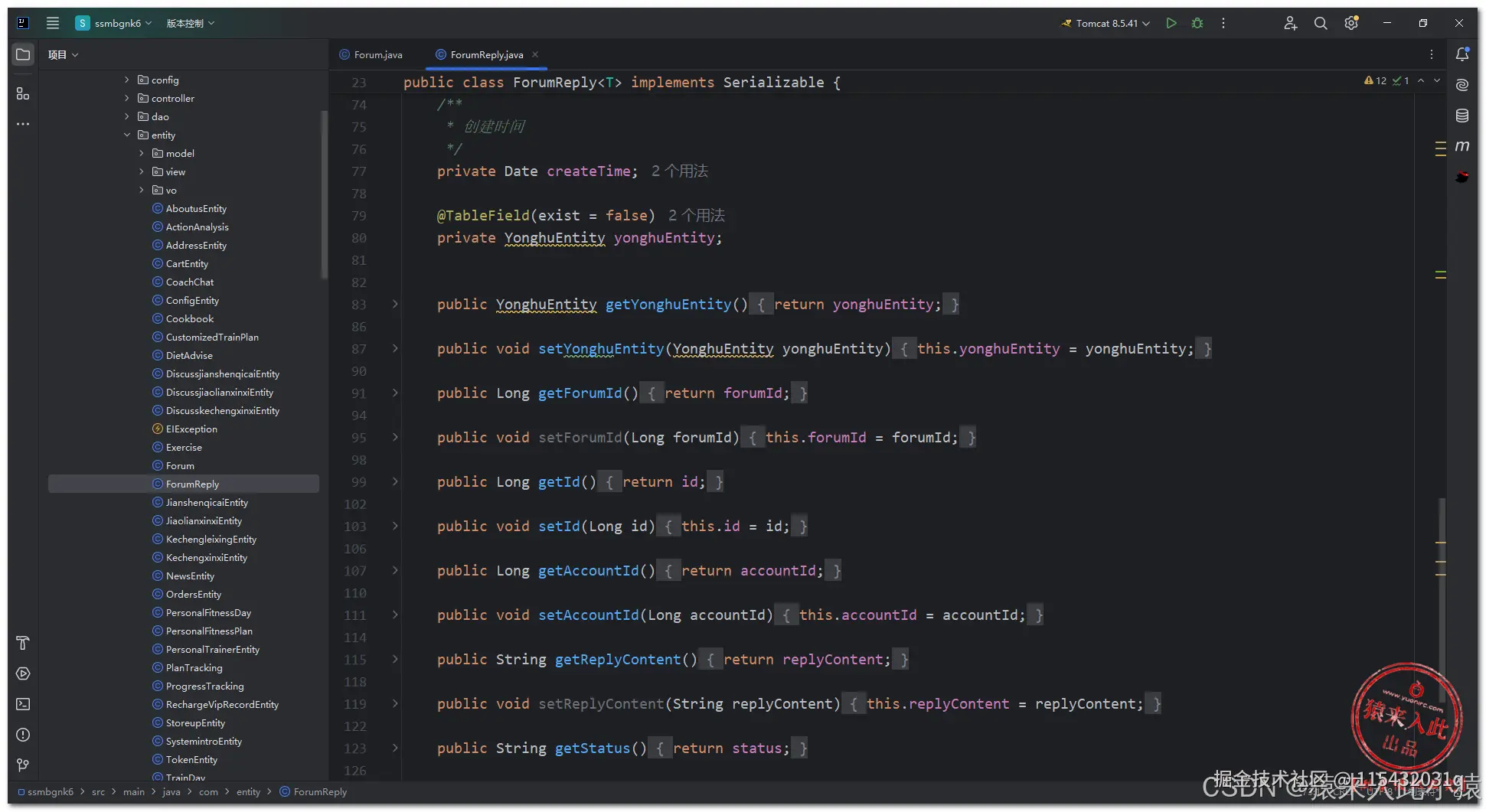Expand the view folder

142,171
